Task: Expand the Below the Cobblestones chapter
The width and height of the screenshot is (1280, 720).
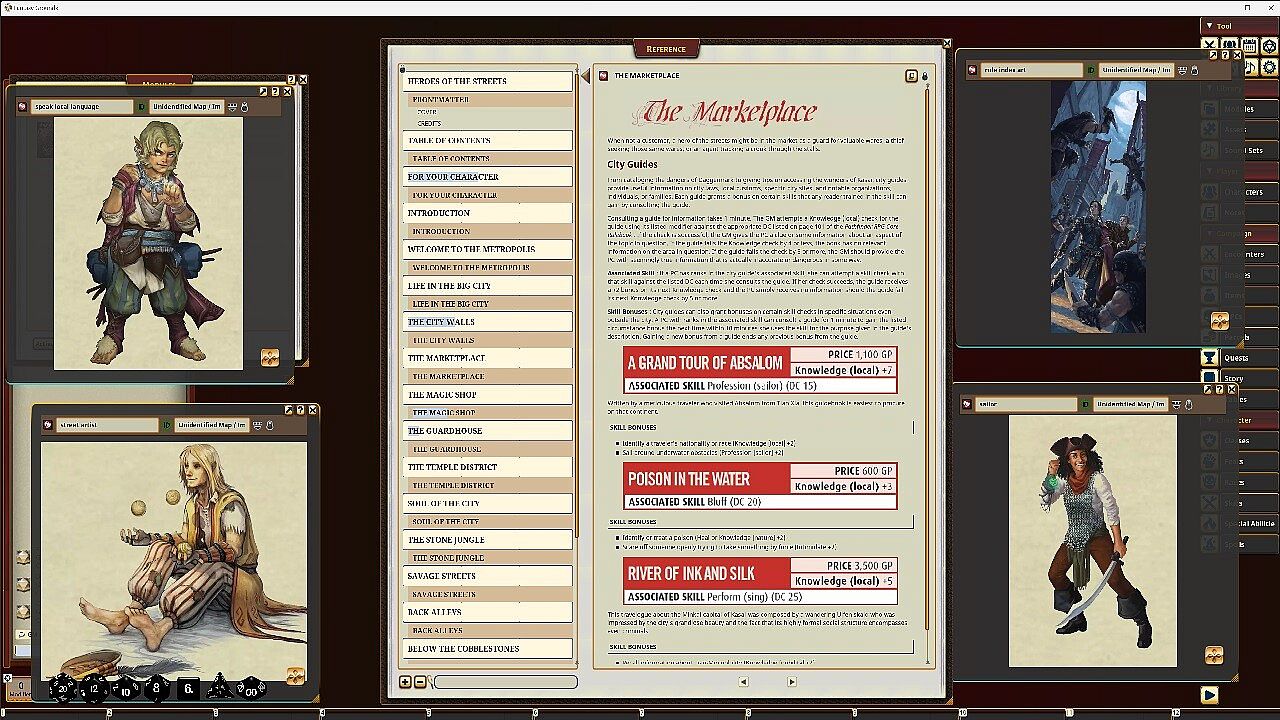Action: [x=488, y=649]
